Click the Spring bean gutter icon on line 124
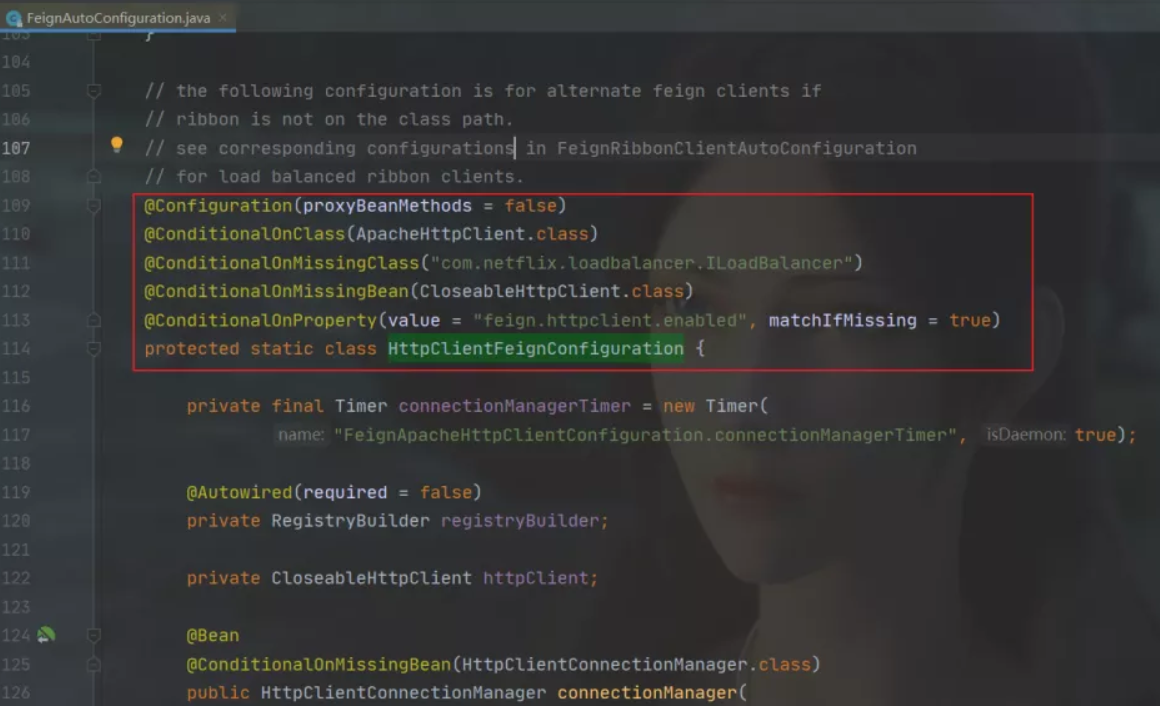The height and width of the screenshot is (706, 1160). pos(46,634)
